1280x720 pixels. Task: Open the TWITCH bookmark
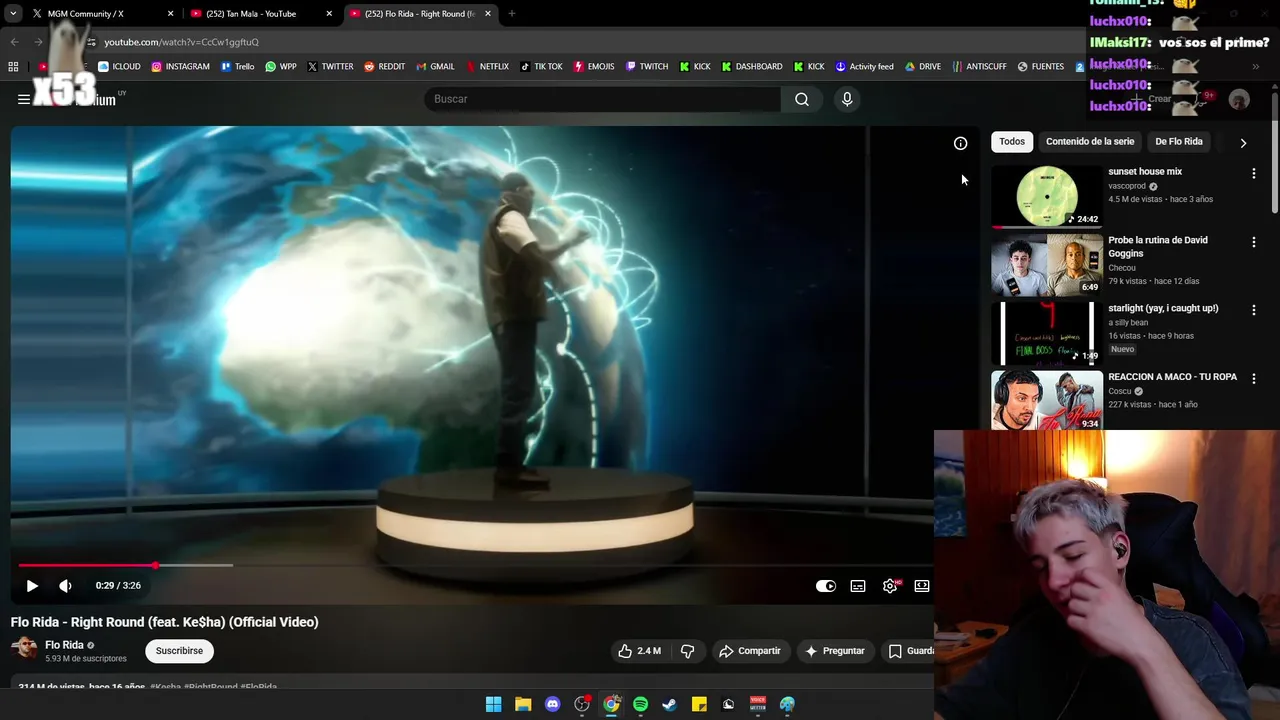(647, 67)
